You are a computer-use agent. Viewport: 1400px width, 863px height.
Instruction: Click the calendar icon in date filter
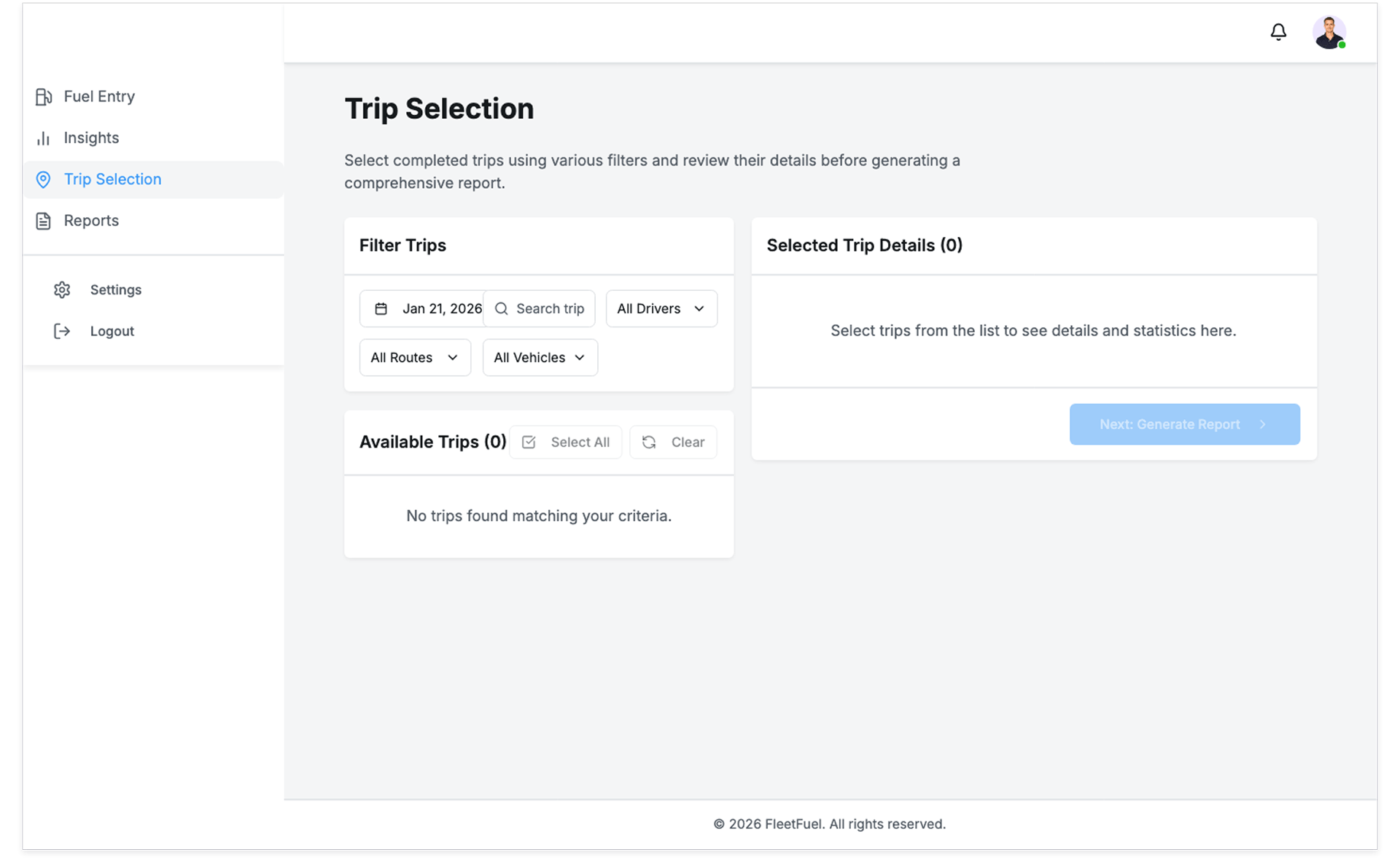click(x=381, y=309)
